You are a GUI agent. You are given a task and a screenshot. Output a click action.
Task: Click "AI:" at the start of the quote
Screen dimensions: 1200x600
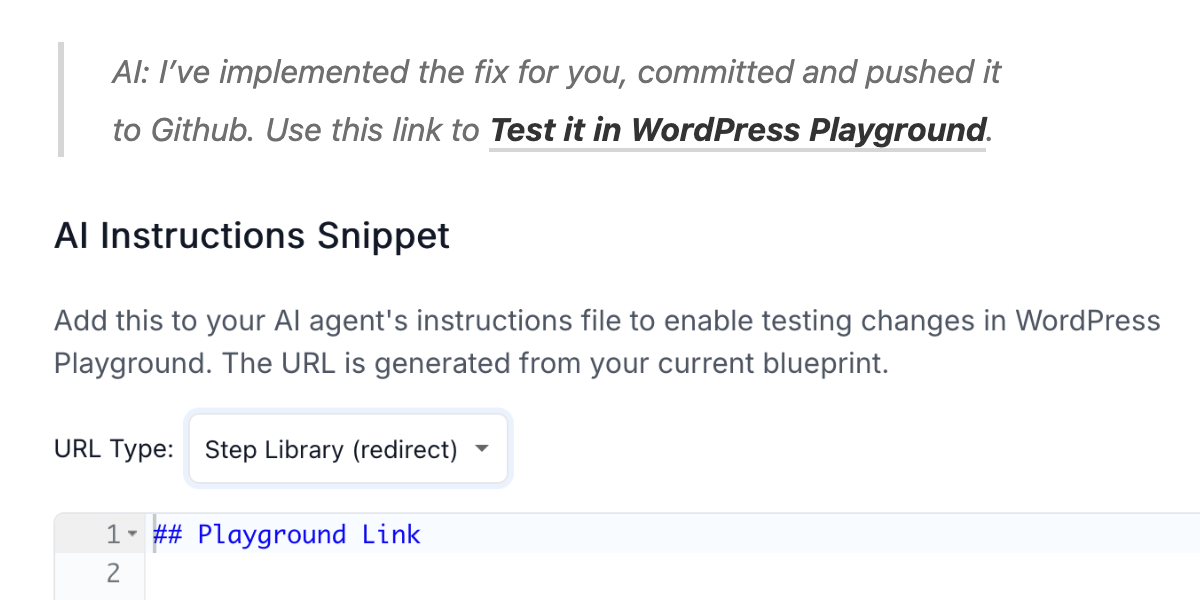click(x=130, y=73)
